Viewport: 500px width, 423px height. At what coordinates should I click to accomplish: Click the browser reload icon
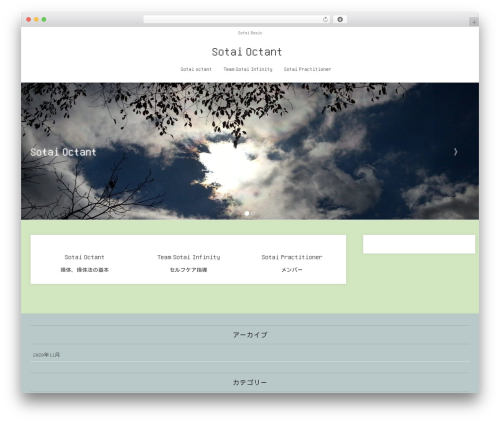click(325, 19)
